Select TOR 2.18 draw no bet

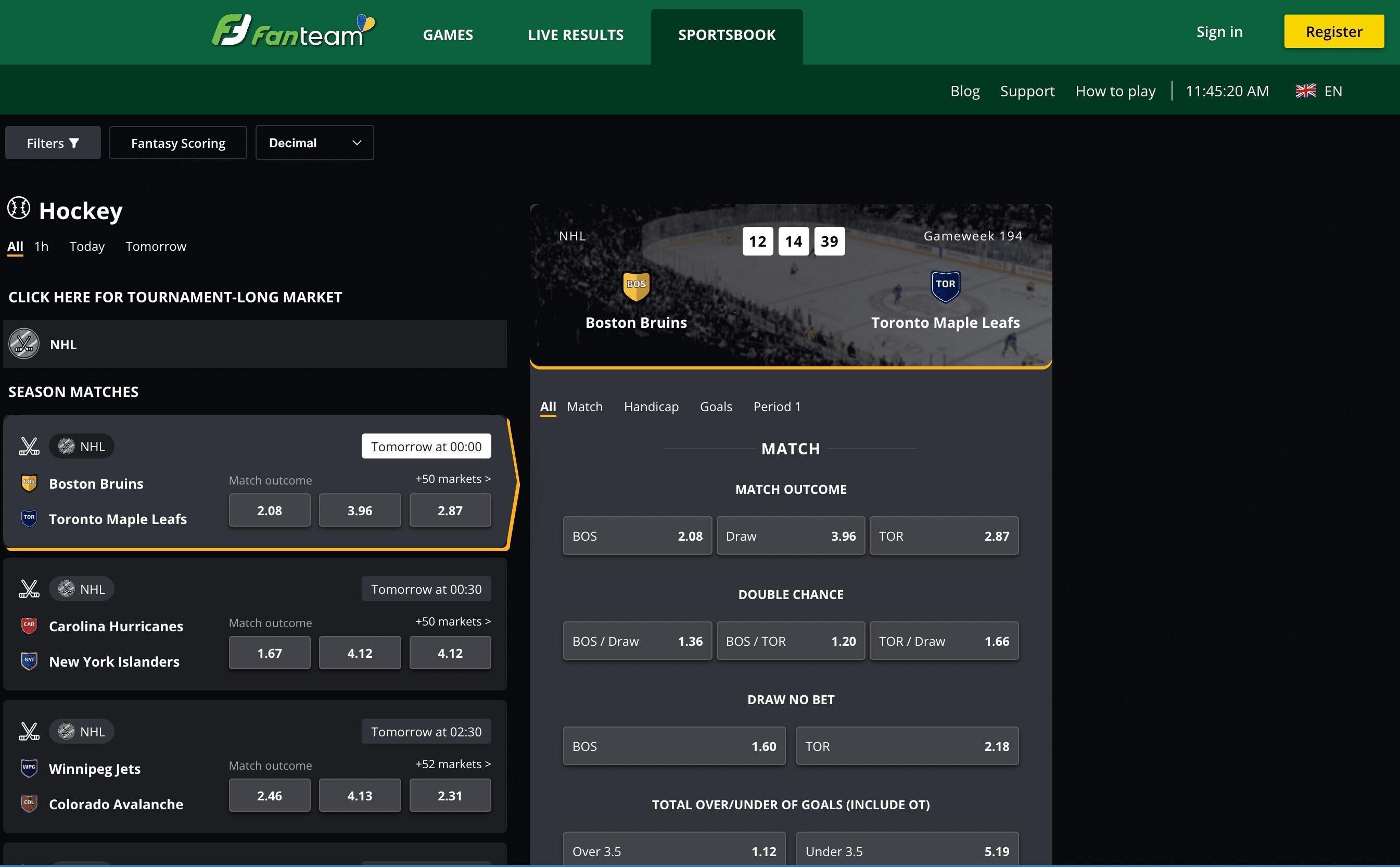coord(908,746)
